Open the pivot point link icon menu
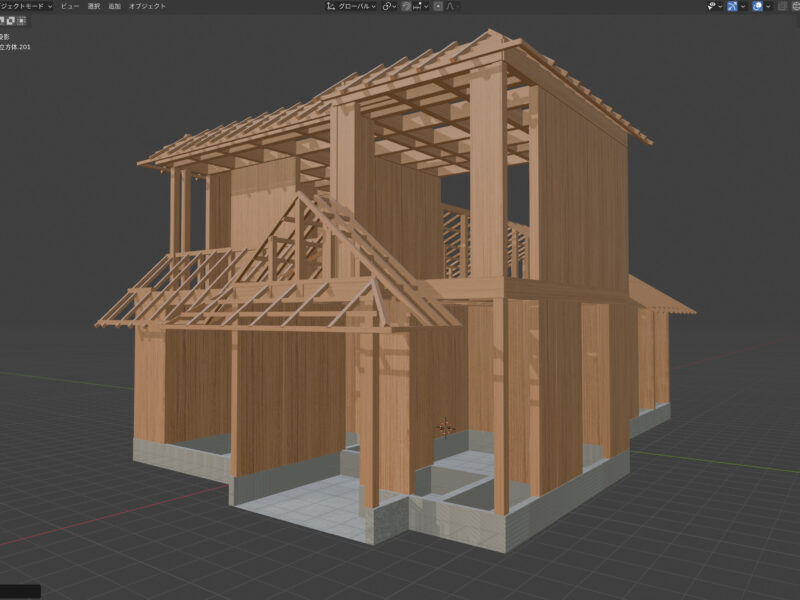 389,6
